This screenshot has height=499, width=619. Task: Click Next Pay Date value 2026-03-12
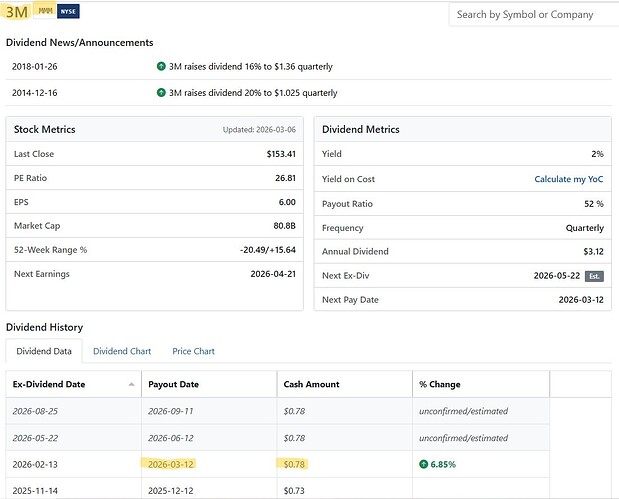(581, 300)
